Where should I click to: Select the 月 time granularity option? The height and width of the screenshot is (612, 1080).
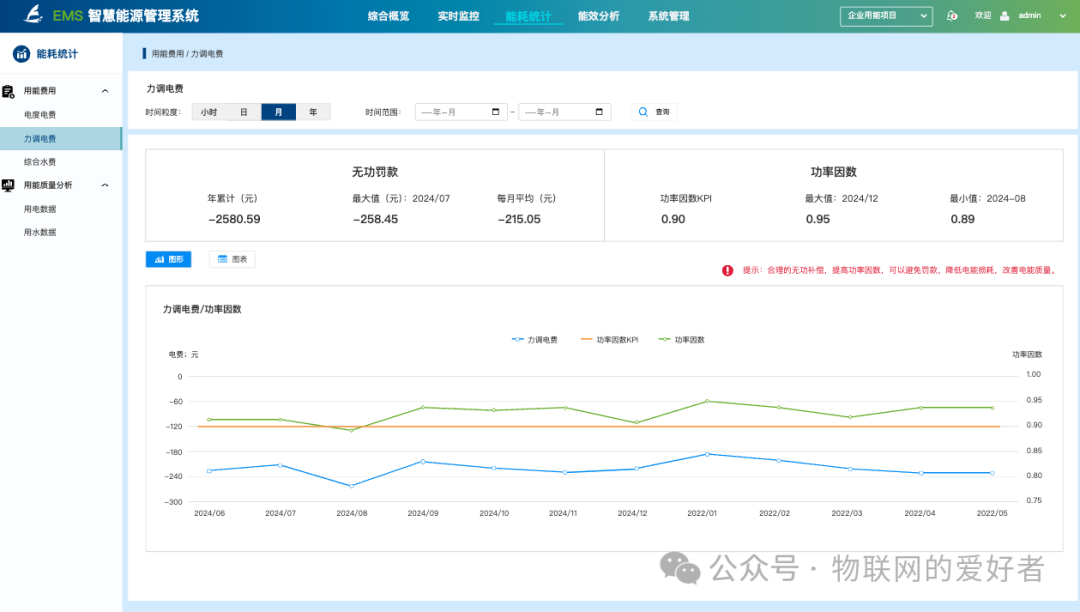tap(278, 111)
